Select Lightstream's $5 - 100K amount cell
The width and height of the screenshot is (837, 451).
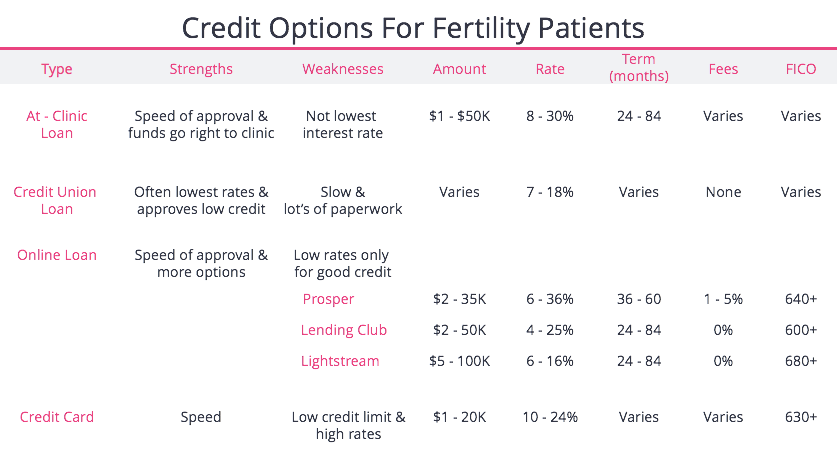[459, 361]
